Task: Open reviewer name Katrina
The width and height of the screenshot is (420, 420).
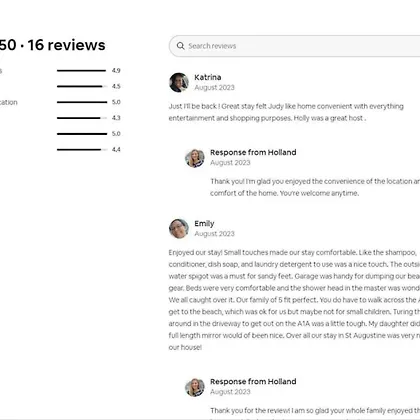Action: 208,77
